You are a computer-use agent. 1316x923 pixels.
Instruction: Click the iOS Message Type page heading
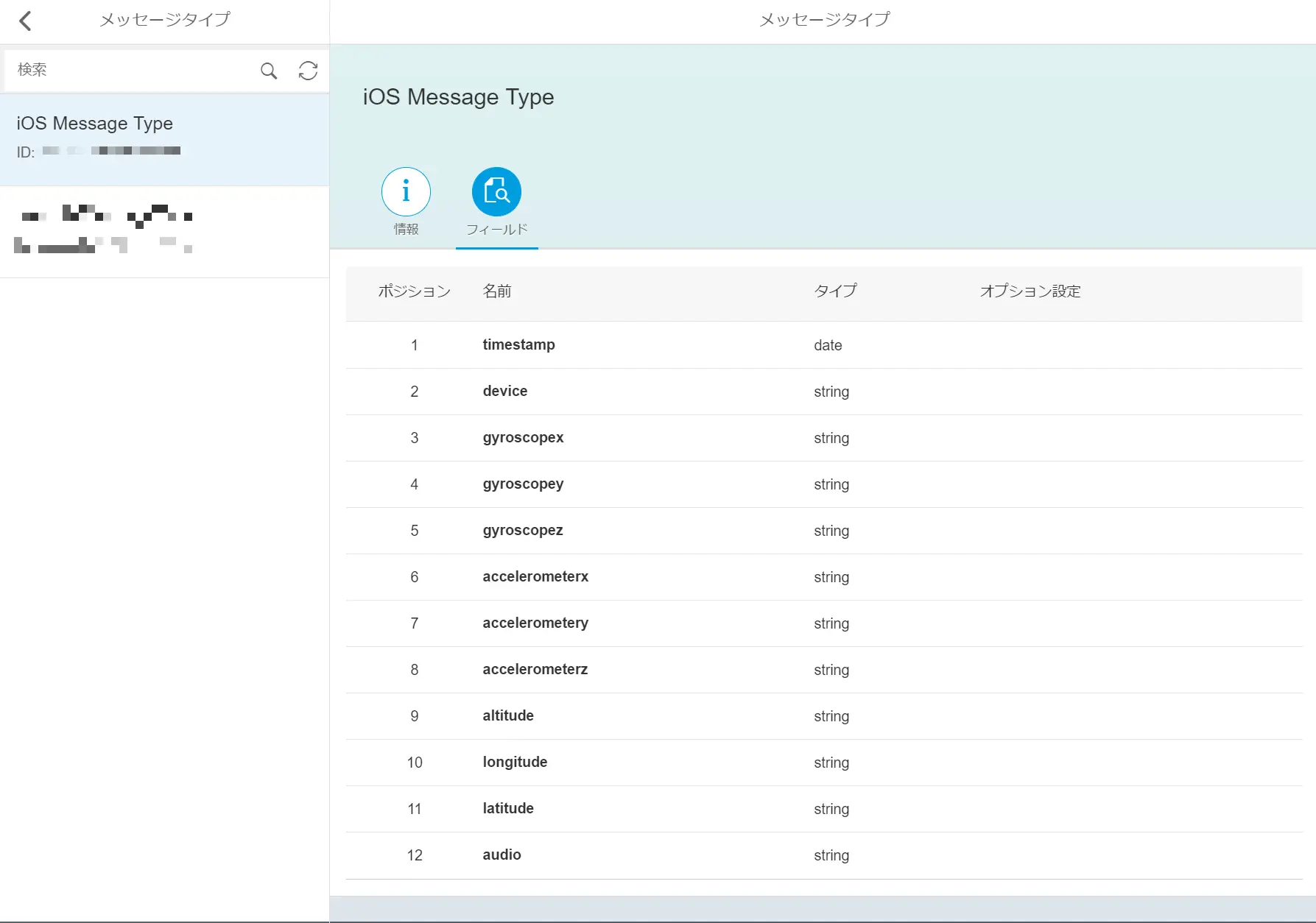[x=458, y=97]
